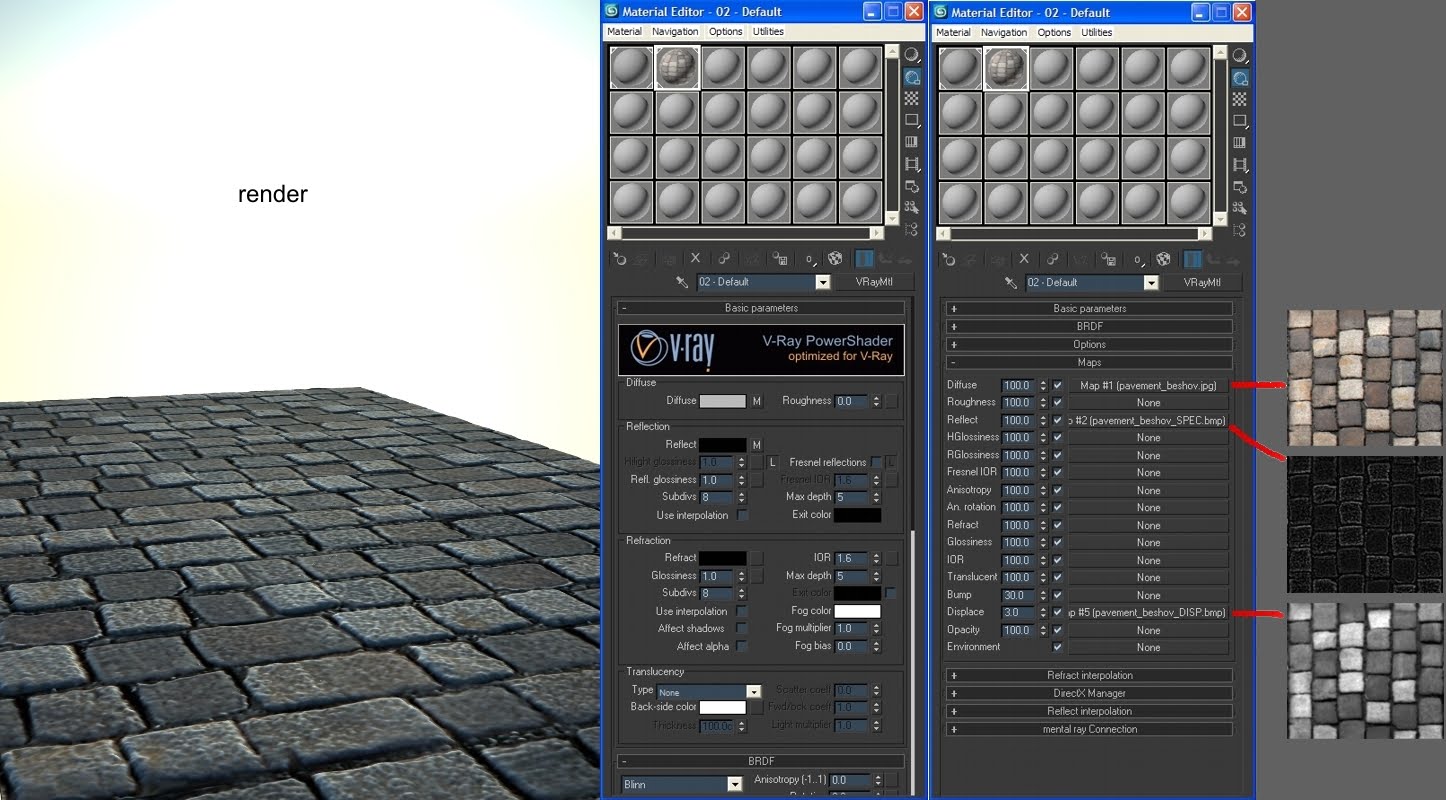Toggle Show Map in Viewport in right editor

point(1163,259)
